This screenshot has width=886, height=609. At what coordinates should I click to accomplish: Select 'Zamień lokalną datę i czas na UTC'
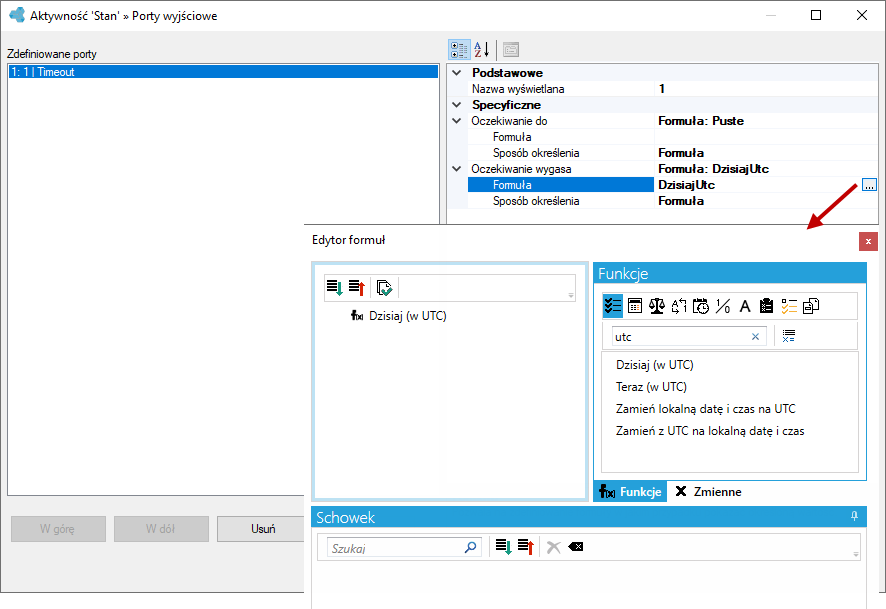coord(705,409)
